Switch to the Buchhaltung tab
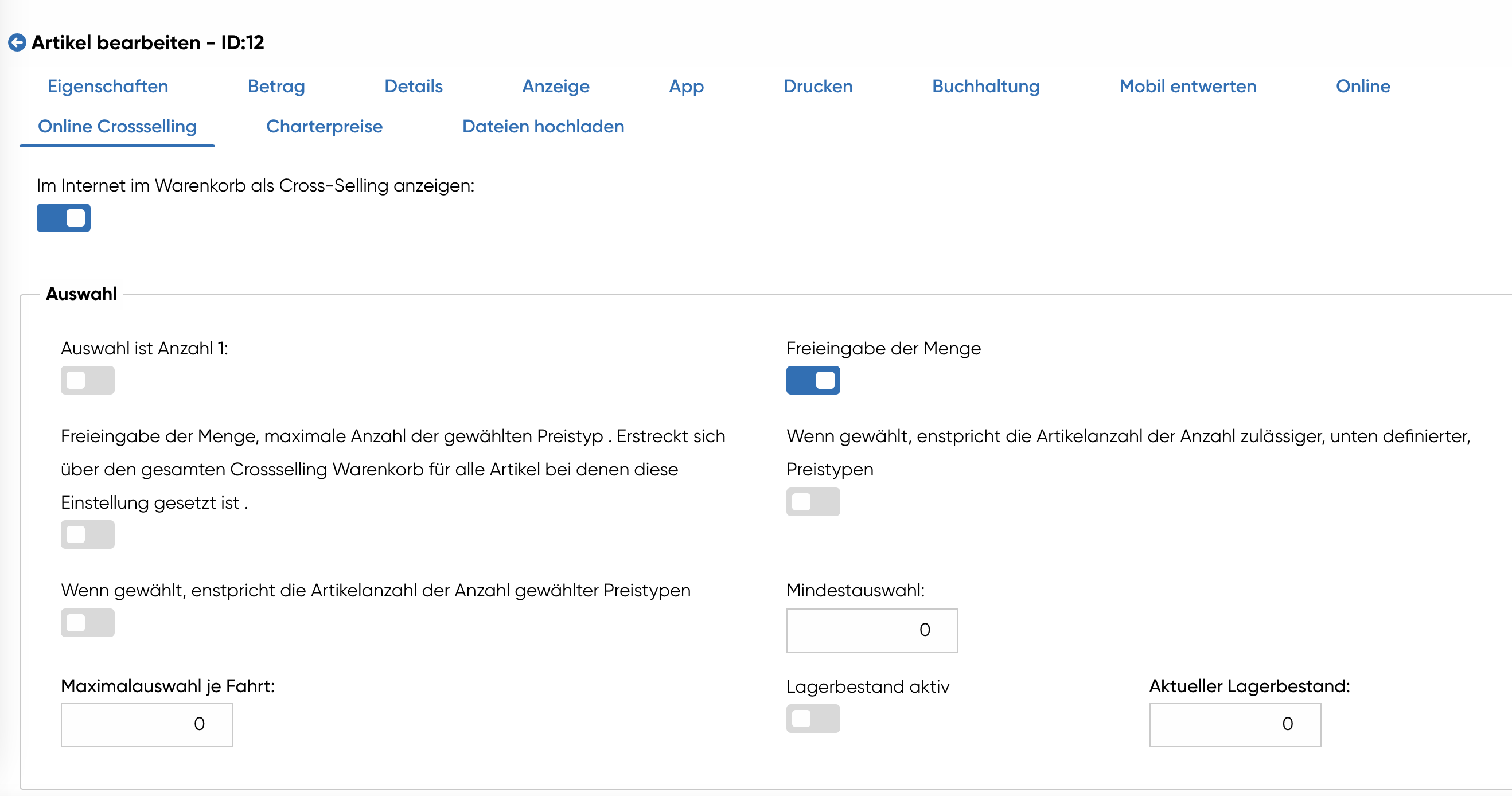This screenshot has width=1512, height=796. tap(985, 86)
